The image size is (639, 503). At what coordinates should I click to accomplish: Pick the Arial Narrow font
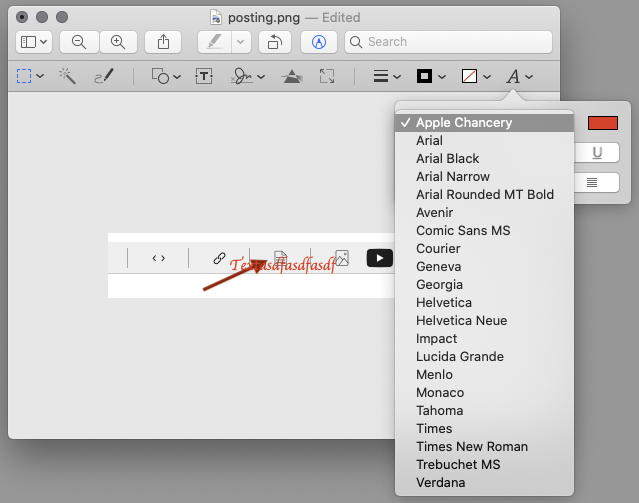click(485, 176)
